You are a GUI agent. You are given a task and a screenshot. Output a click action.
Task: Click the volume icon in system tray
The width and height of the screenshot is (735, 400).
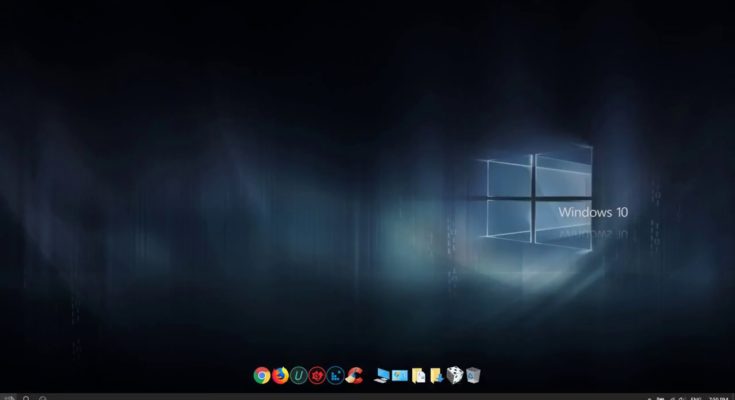(673, 397)
